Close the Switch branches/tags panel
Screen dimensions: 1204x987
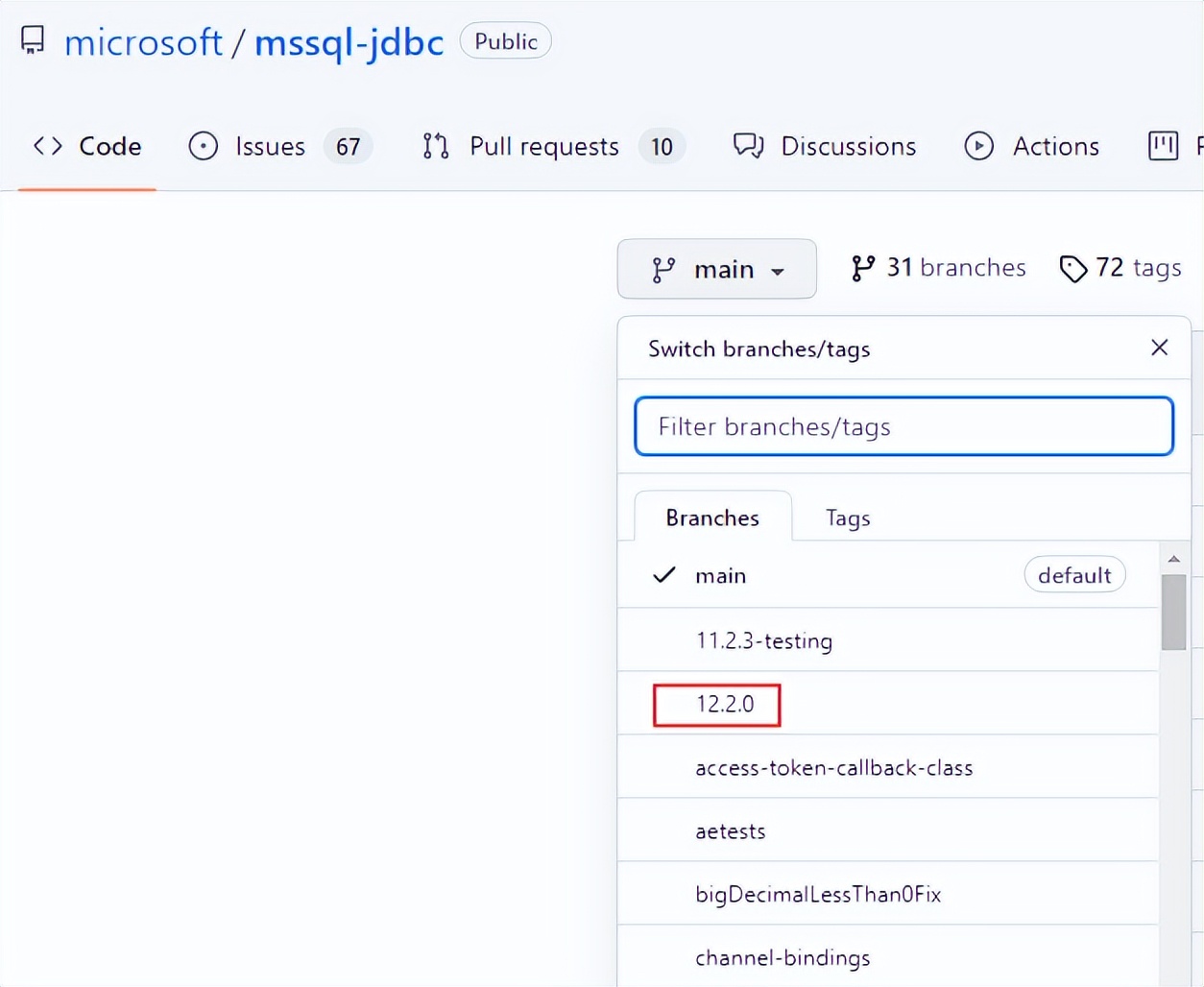point(1159,348)
